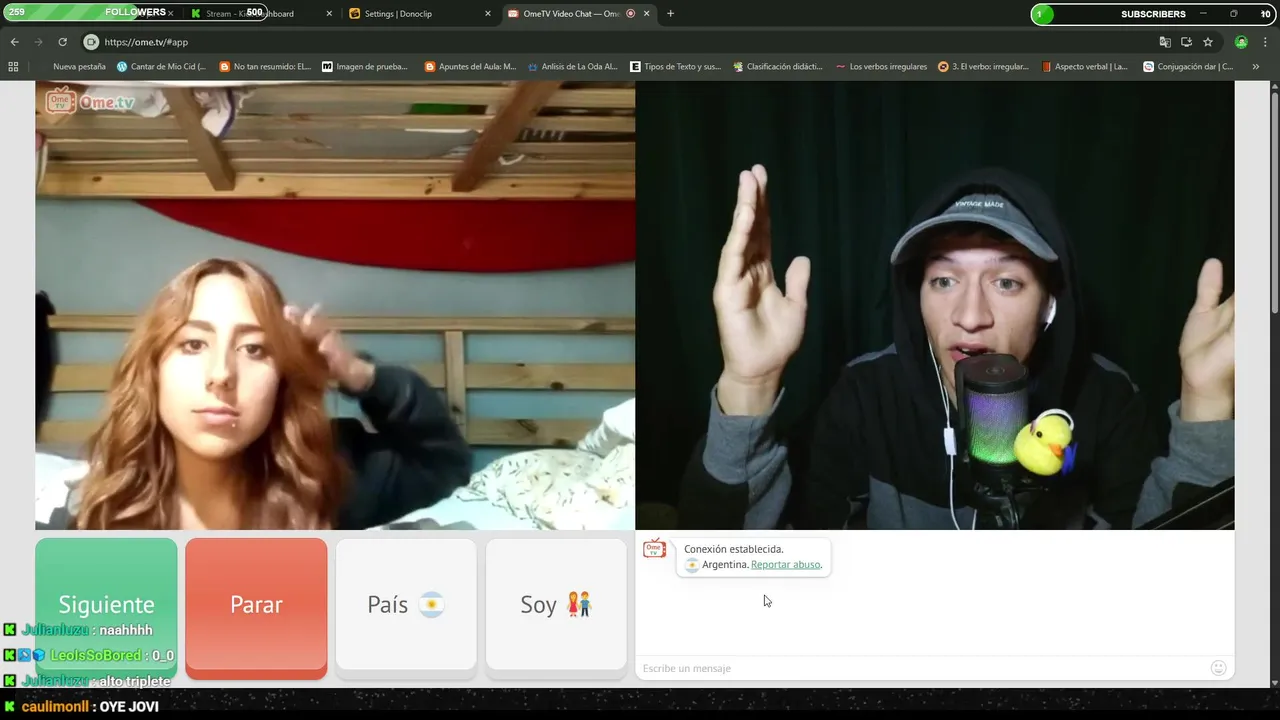Screen dimensions: 1280x720
Task: Open the Aspecto verbal bookmark
Action: pos(1084,67)
